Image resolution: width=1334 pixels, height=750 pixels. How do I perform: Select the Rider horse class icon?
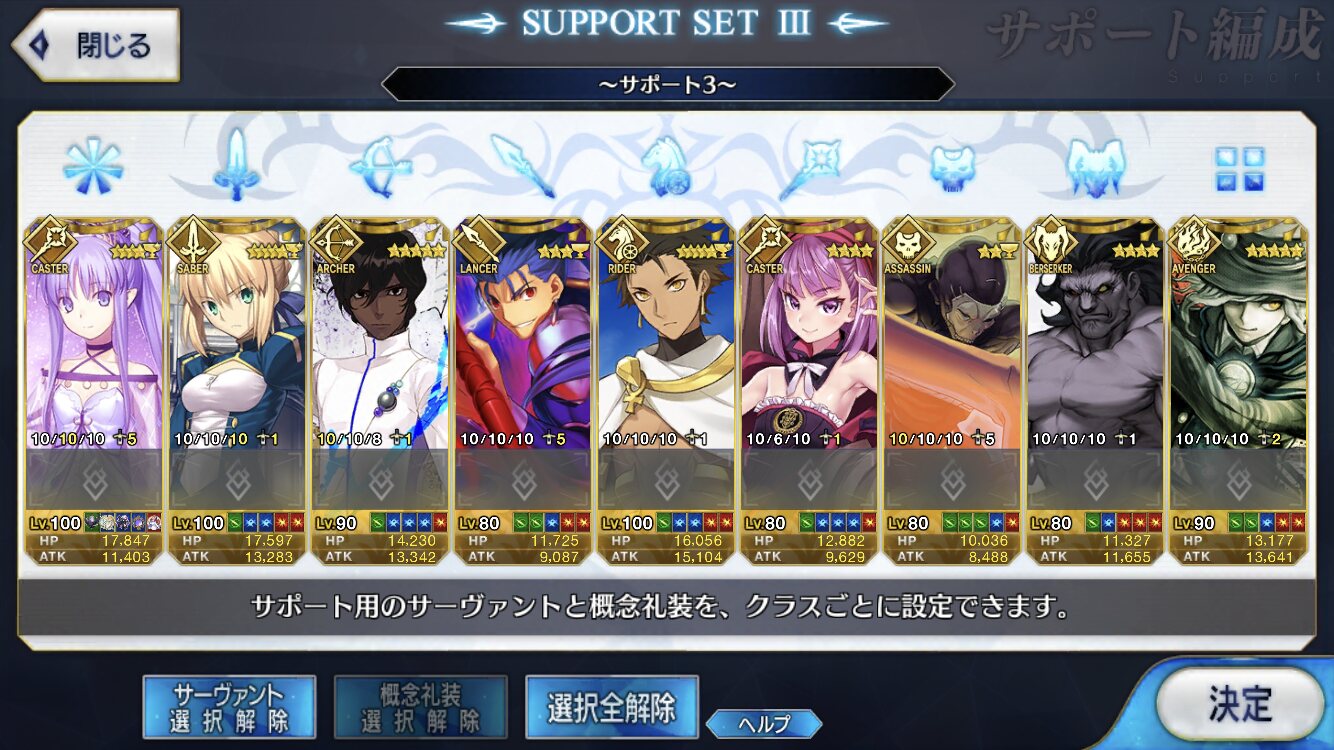click(666, 166)
